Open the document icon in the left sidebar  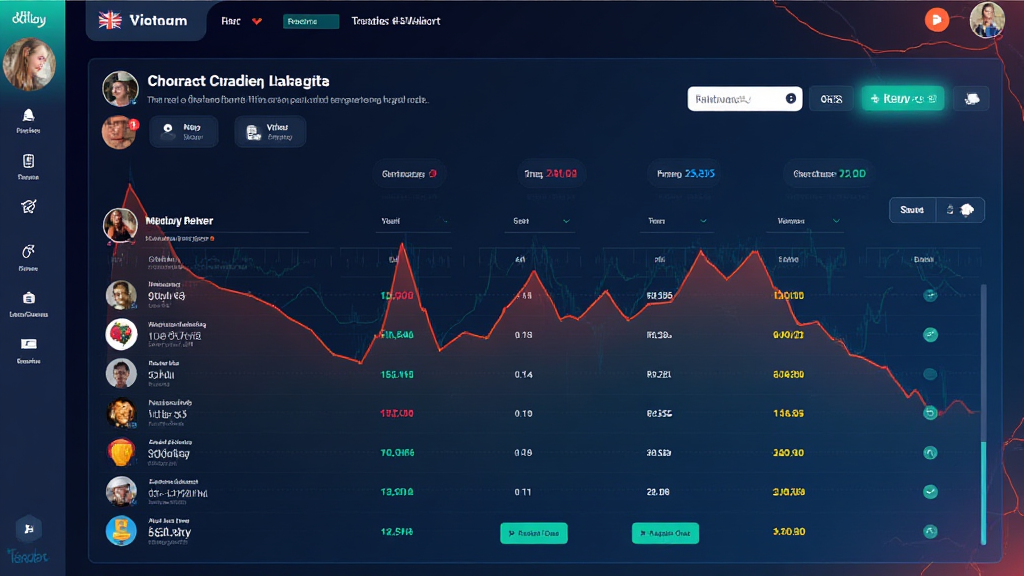click(x=28, y=161)
